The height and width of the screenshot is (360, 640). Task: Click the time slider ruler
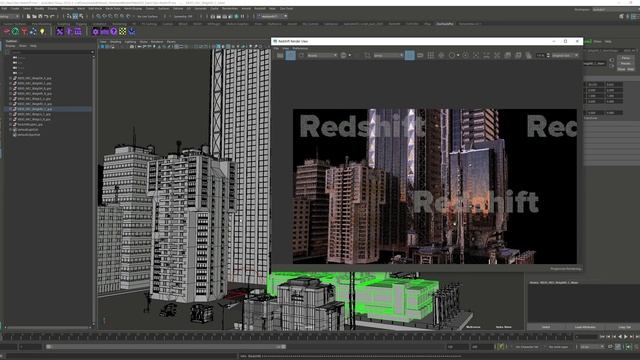(x=287, y=337)
